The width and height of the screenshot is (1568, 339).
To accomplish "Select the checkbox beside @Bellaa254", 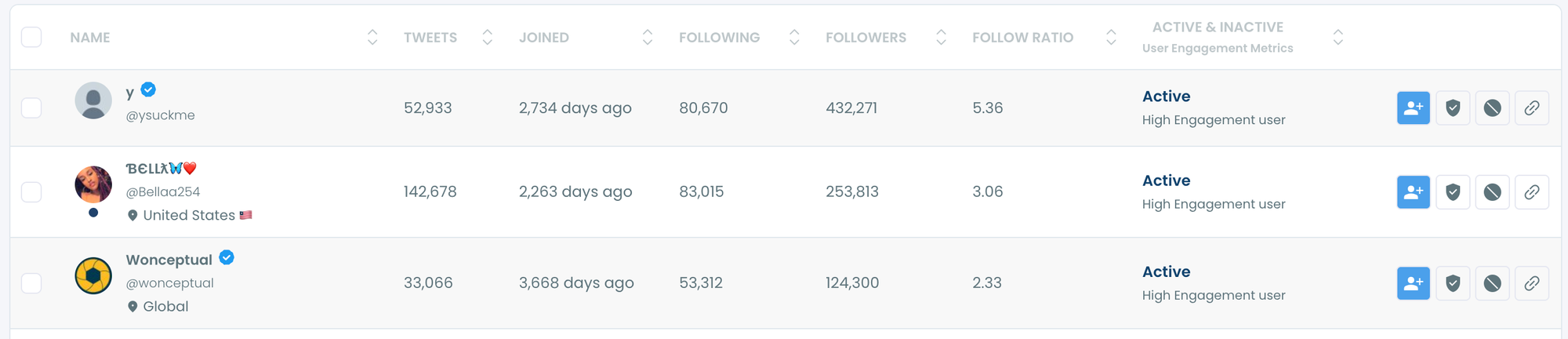I will coord(31,191).
